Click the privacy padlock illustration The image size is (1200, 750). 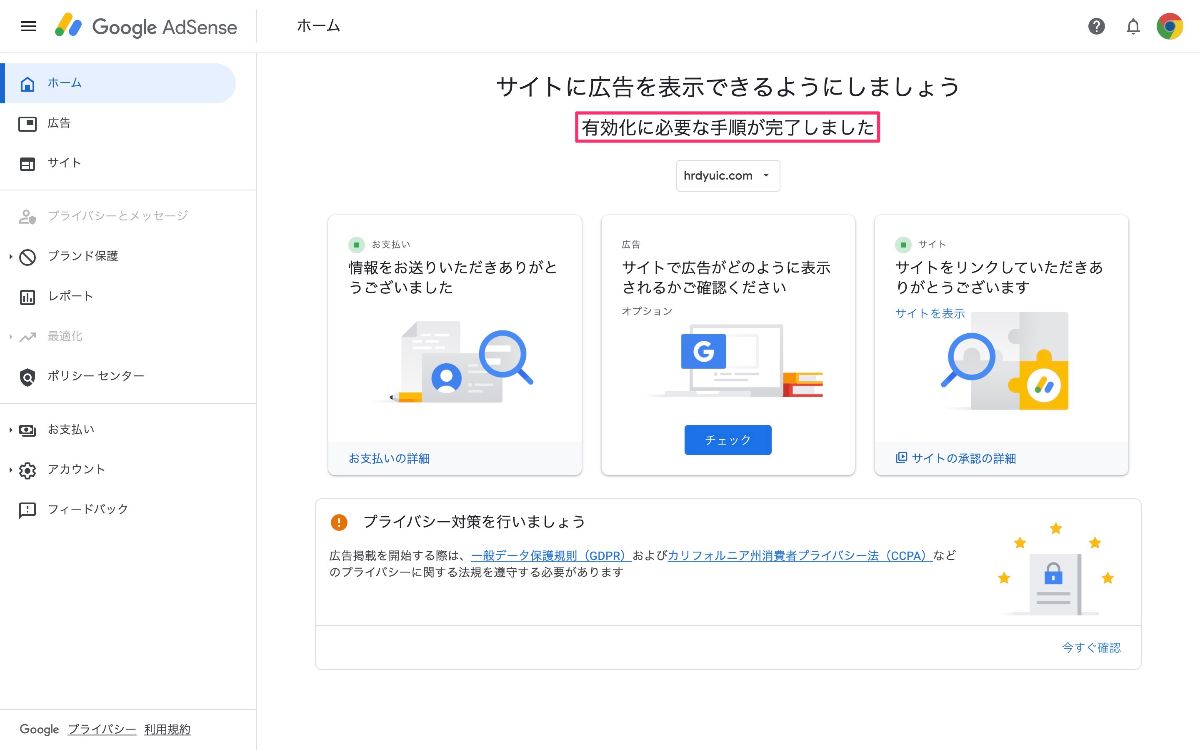pos(1055,570)
